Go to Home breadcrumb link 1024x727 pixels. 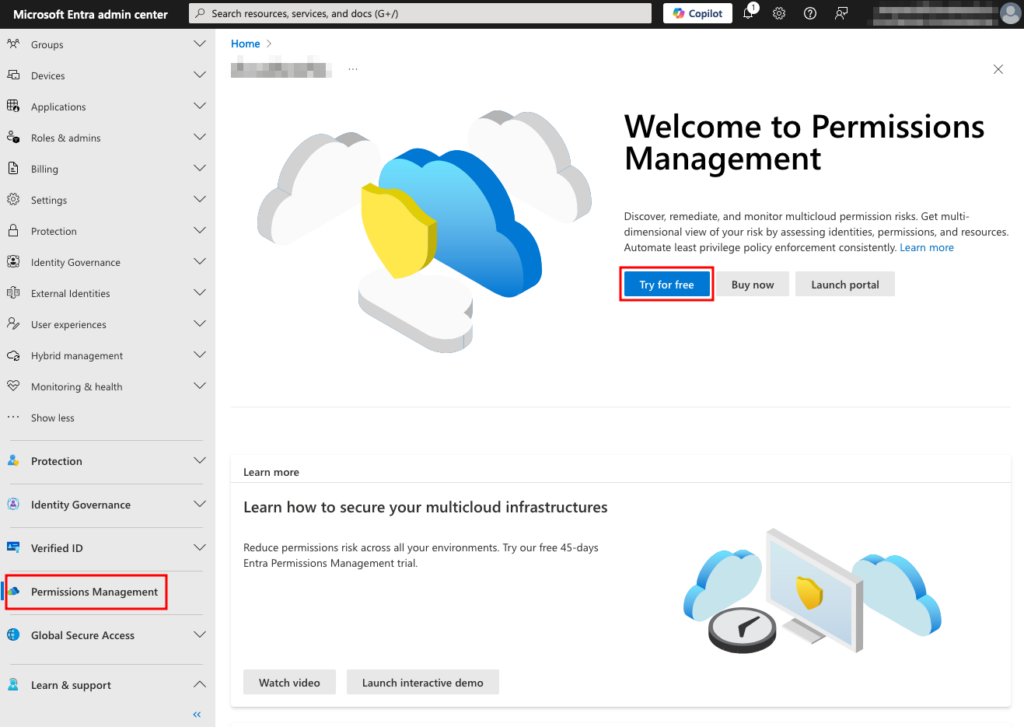click(246, 44)
